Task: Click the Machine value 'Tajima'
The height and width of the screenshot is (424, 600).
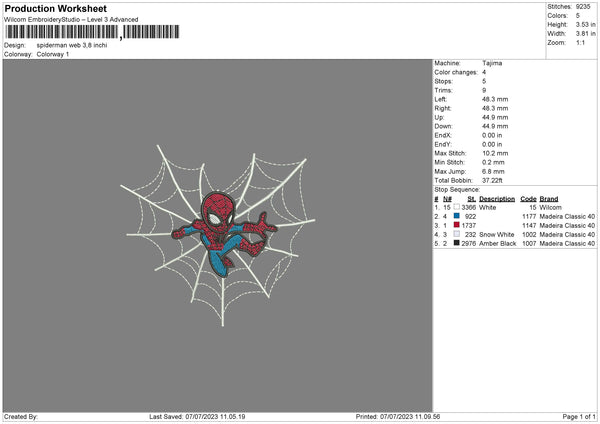Action: (x=492, y=63)
